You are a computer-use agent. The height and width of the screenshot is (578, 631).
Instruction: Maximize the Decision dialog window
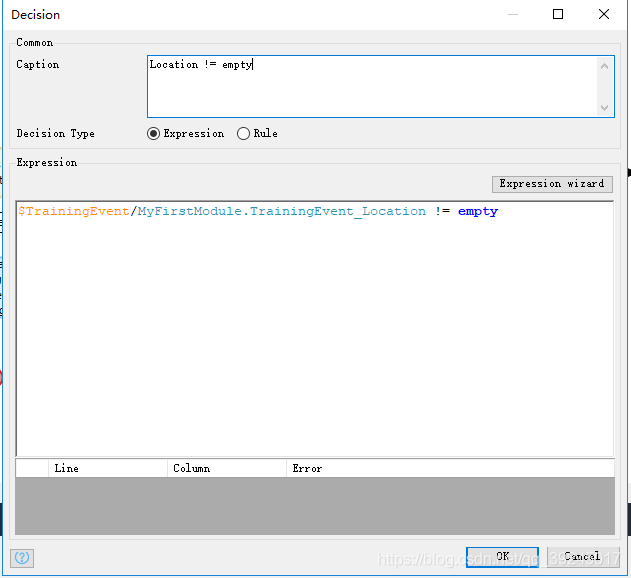[x=558, y=15]
